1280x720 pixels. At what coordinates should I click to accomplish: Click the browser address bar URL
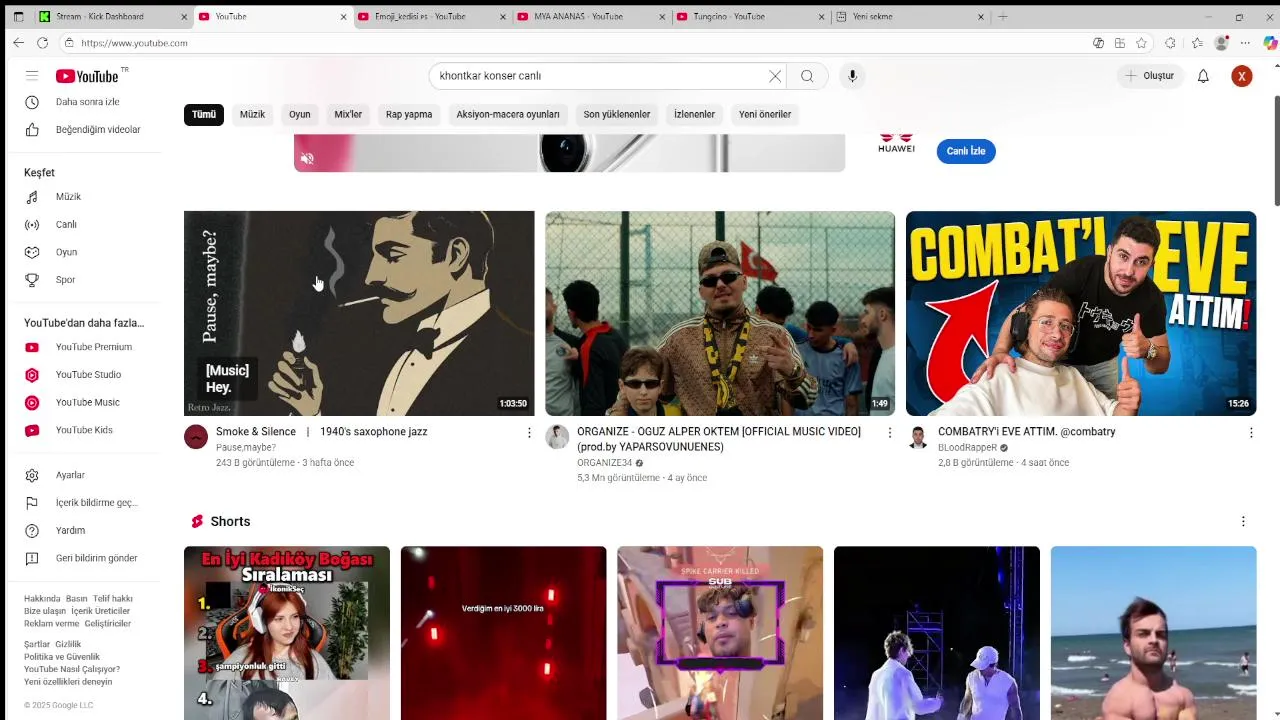coord(134,43)
